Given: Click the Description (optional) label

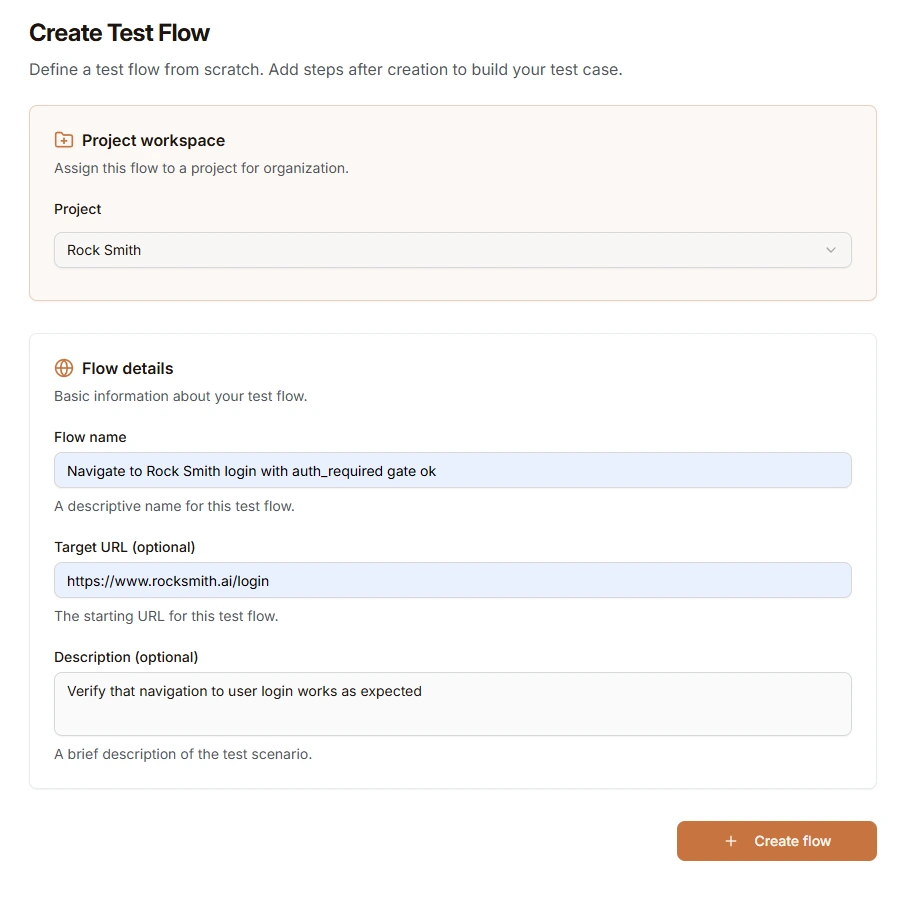Looking at the screenshot, I should pos(125,657).
